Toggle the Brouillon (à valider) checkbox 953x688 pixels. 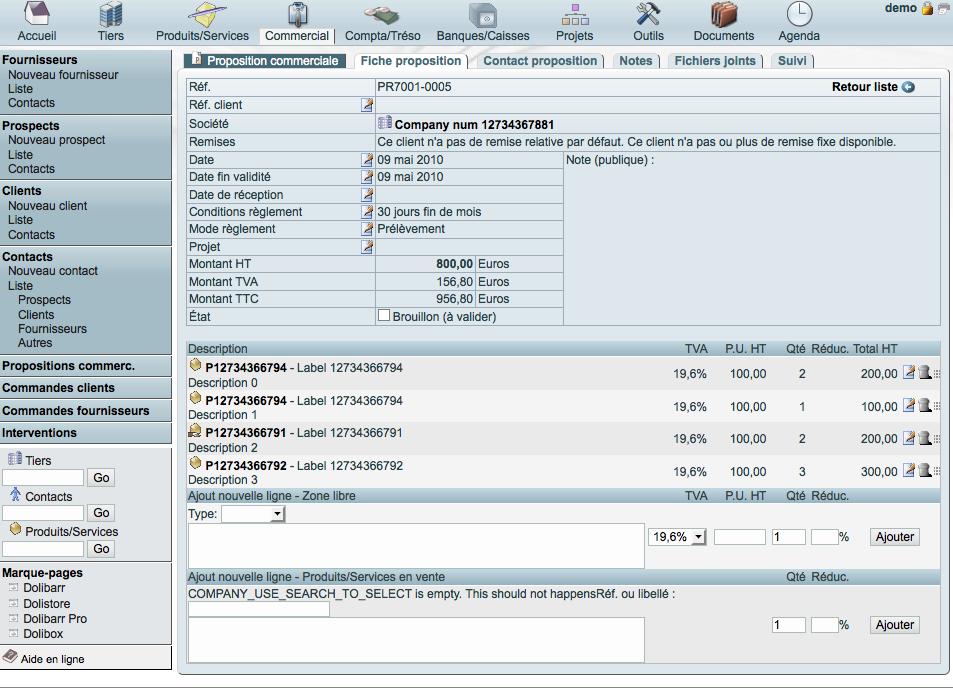coord(384,315)
